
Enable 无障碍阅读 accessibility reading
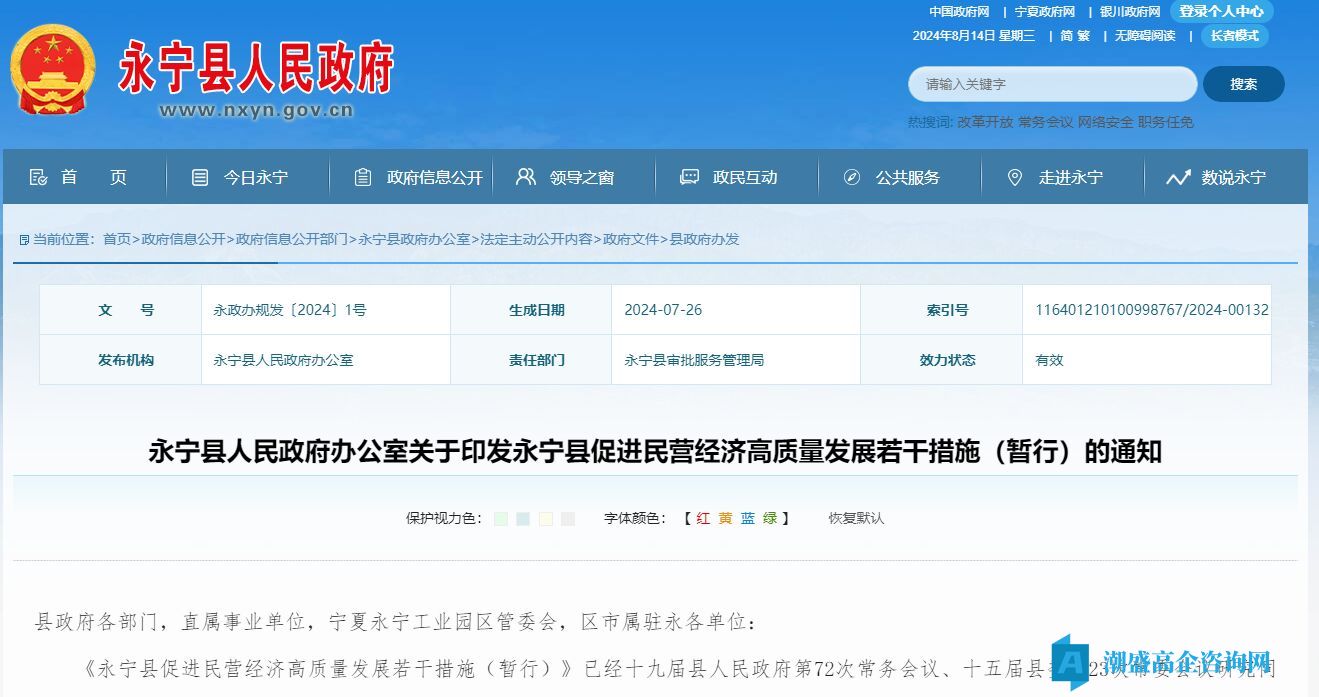(x=1145, y=36)
